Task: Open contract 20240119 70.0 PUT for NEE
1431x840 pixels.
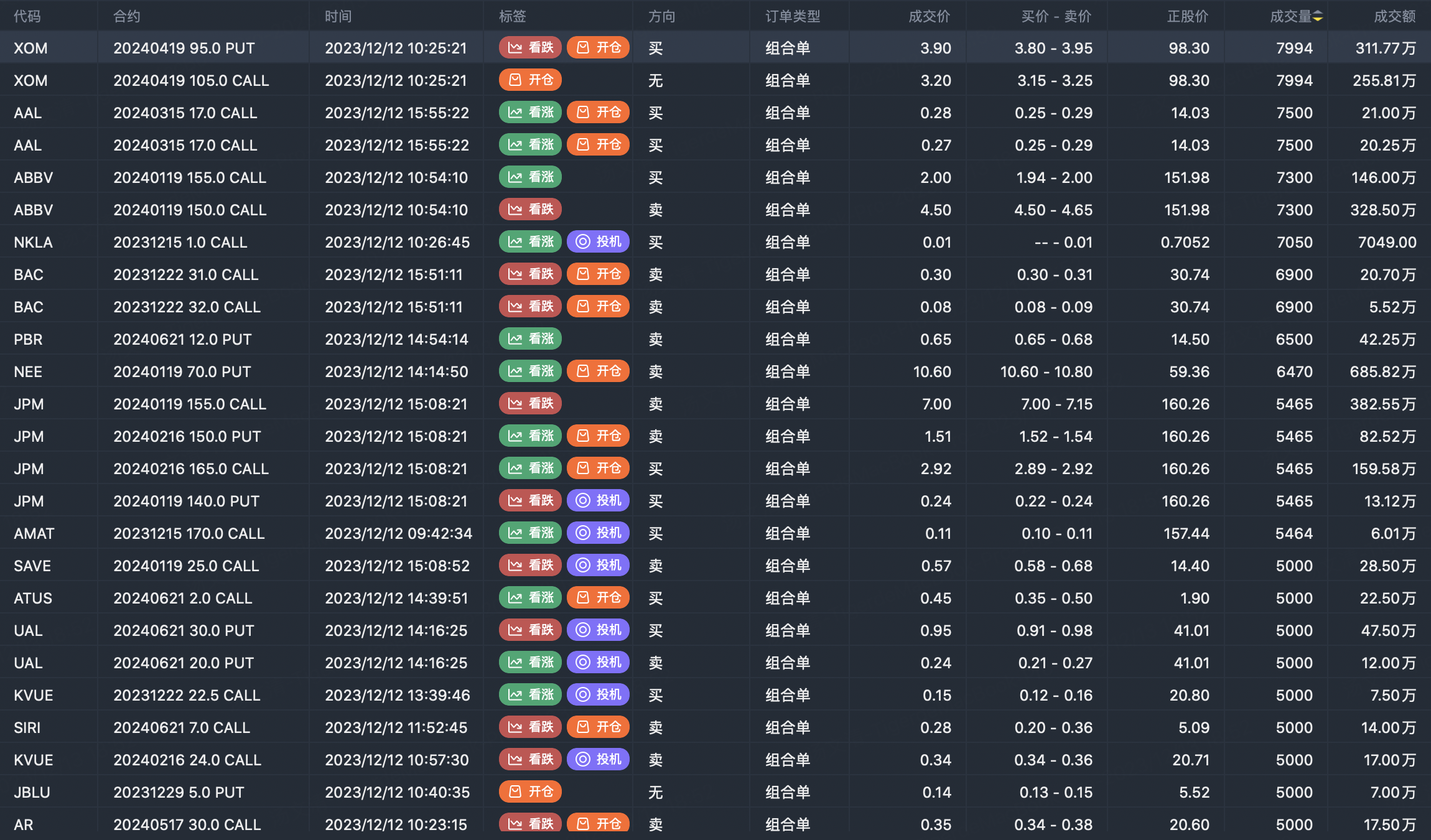Action: (x=182, y=371)
